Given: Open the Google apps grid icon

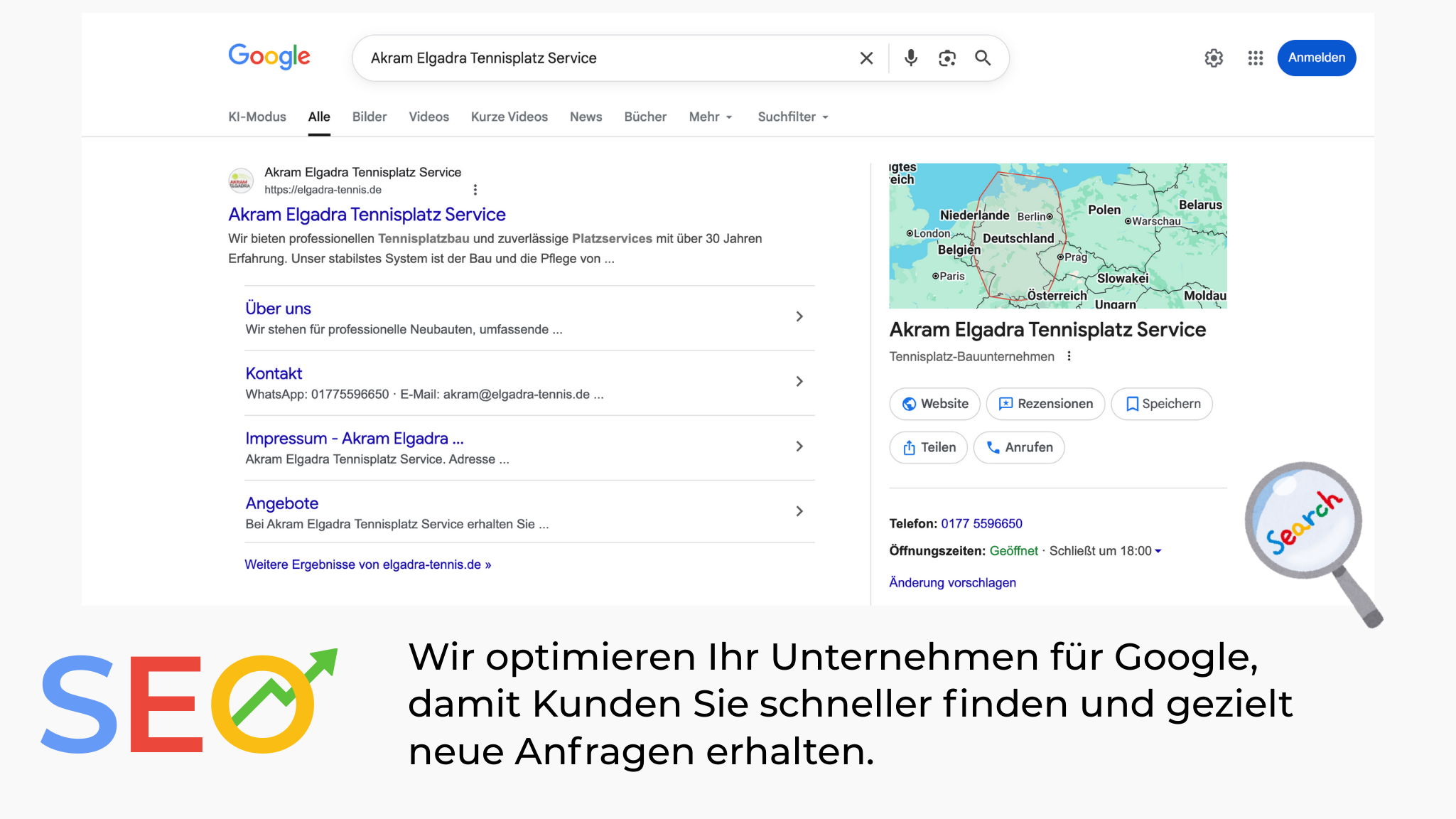Looking at the screenshot, I should [x=1255, y=58].
